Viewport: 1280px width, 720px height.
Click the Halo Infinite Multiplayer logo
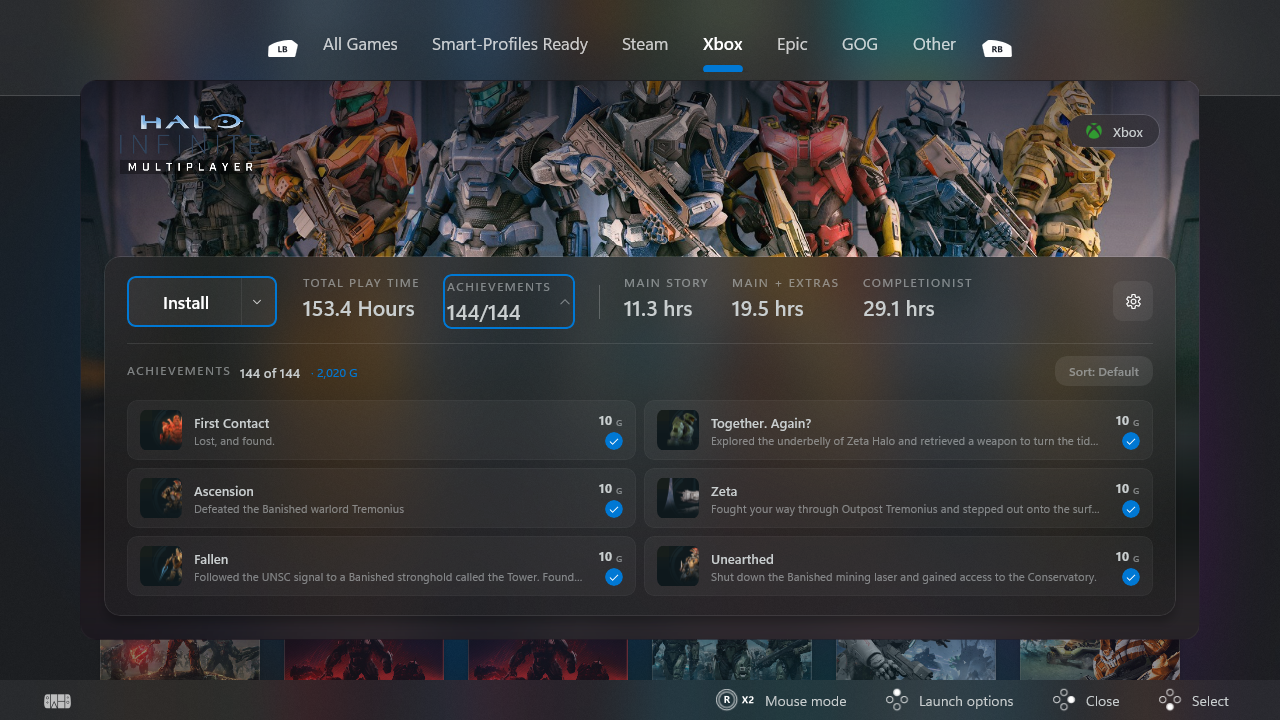point(190,143)
